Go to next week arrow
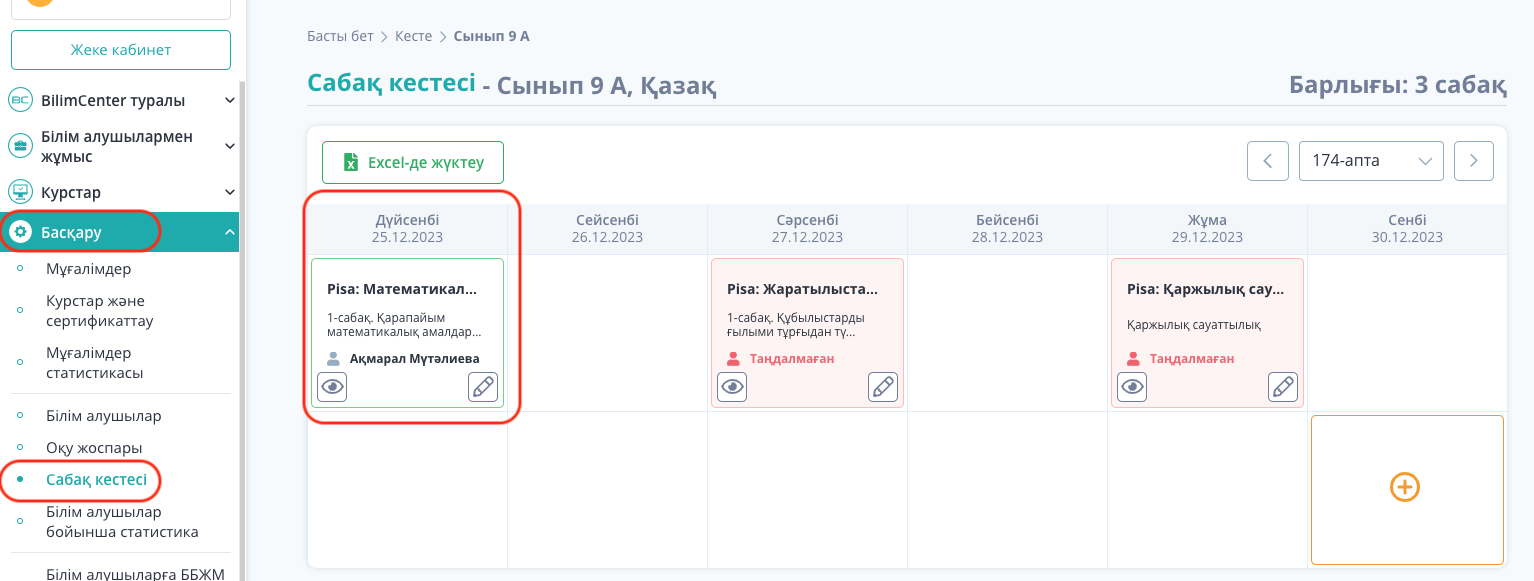 1474,161
